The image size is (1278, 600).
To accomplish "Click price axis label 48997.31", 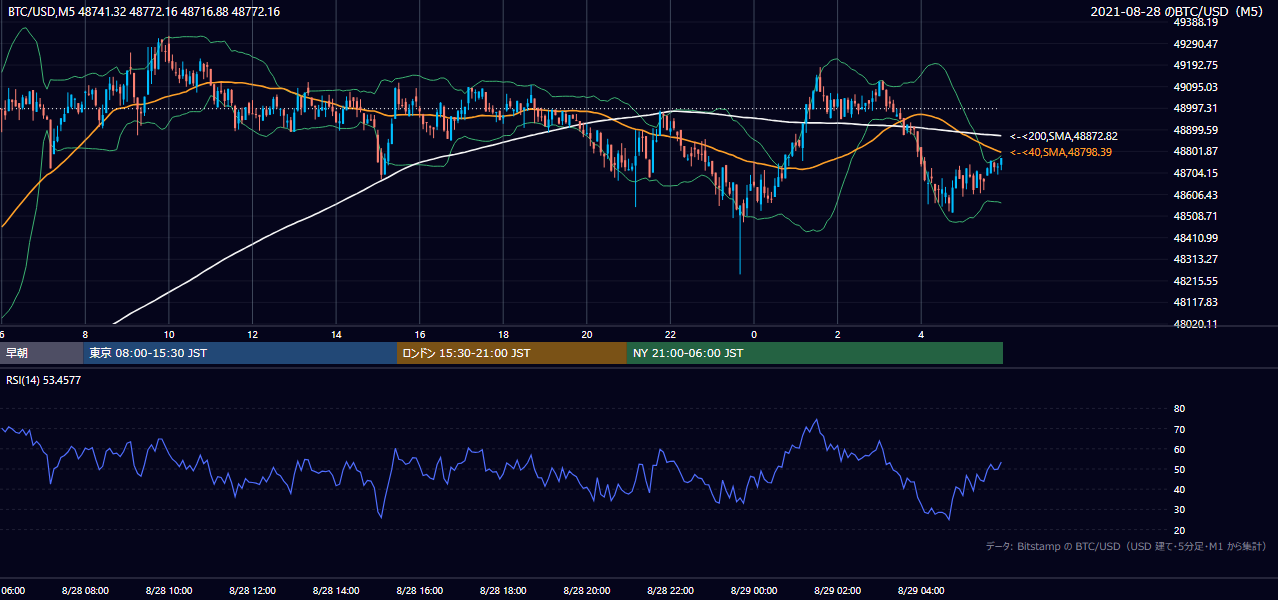I will coord(1195,108).
